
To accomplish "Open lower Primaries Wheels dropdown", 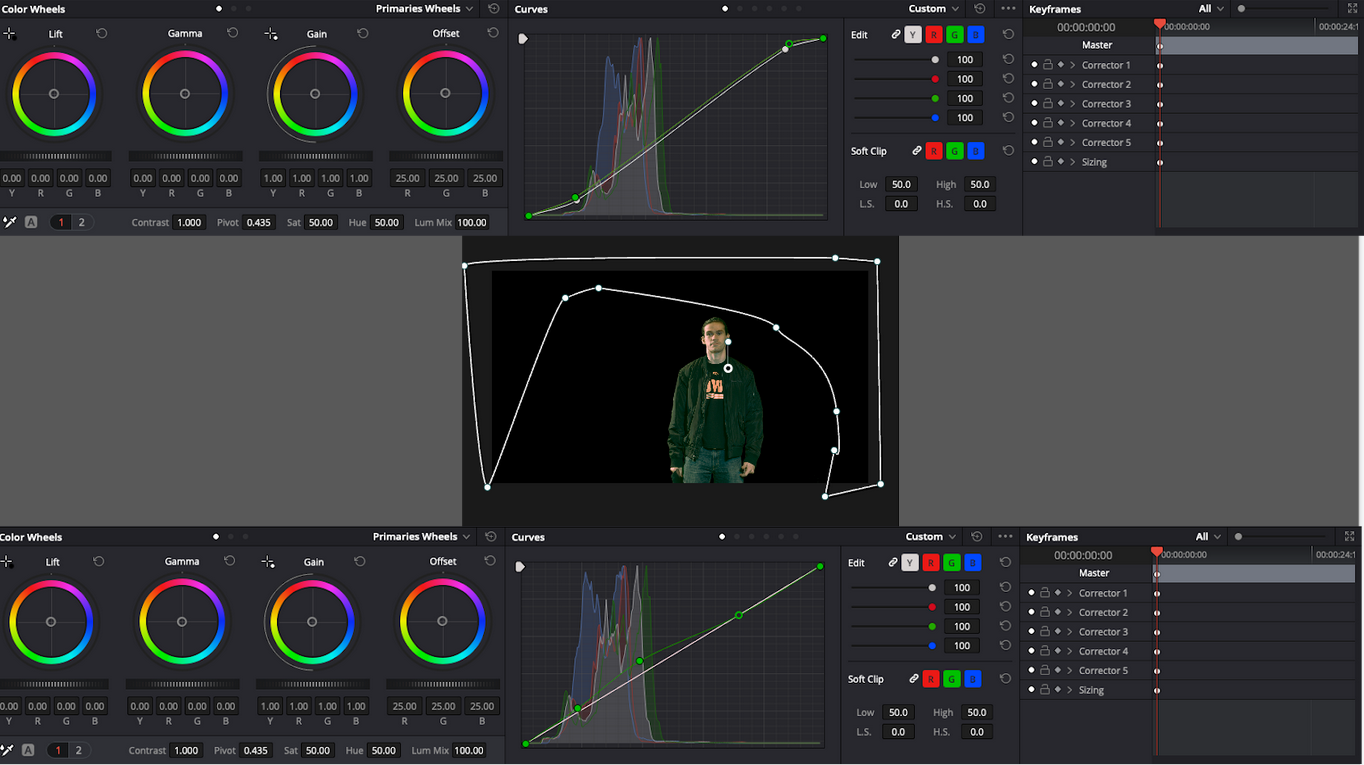I will (x=422, y=536).
